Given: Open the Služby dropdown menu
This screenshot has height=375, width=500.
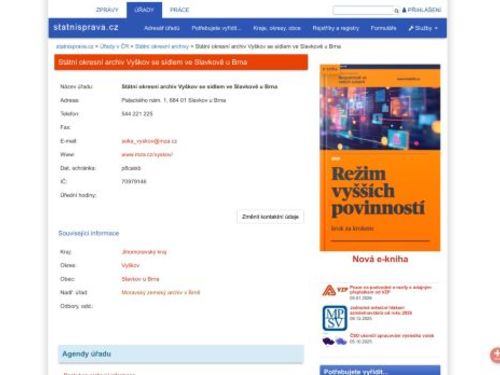Looking at the screenshot, I should pyautogui.click(x=423, y=28).
